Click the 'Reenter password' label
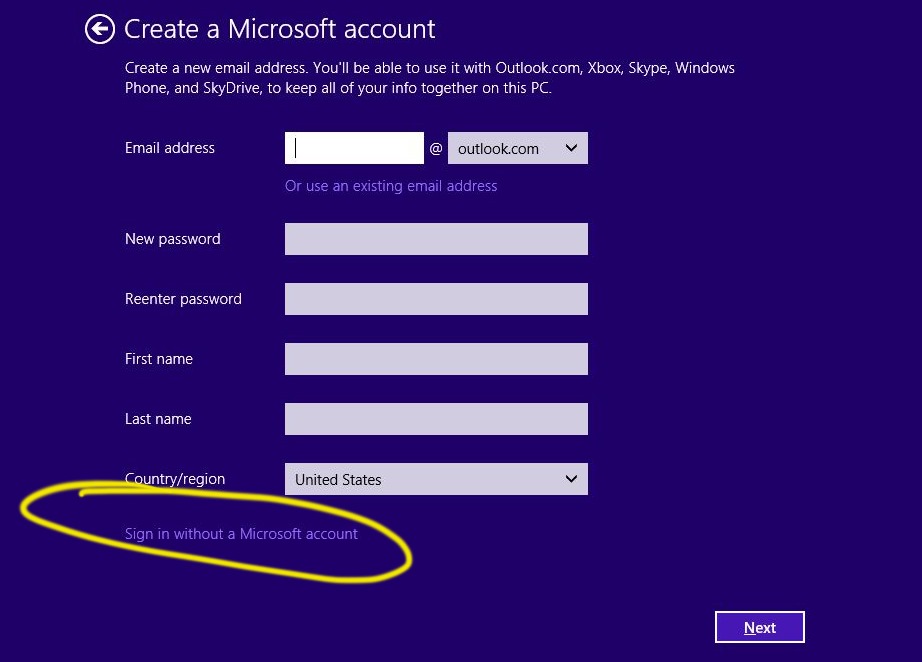Viewport: 922px width, 662px height. tap(183, 299)
